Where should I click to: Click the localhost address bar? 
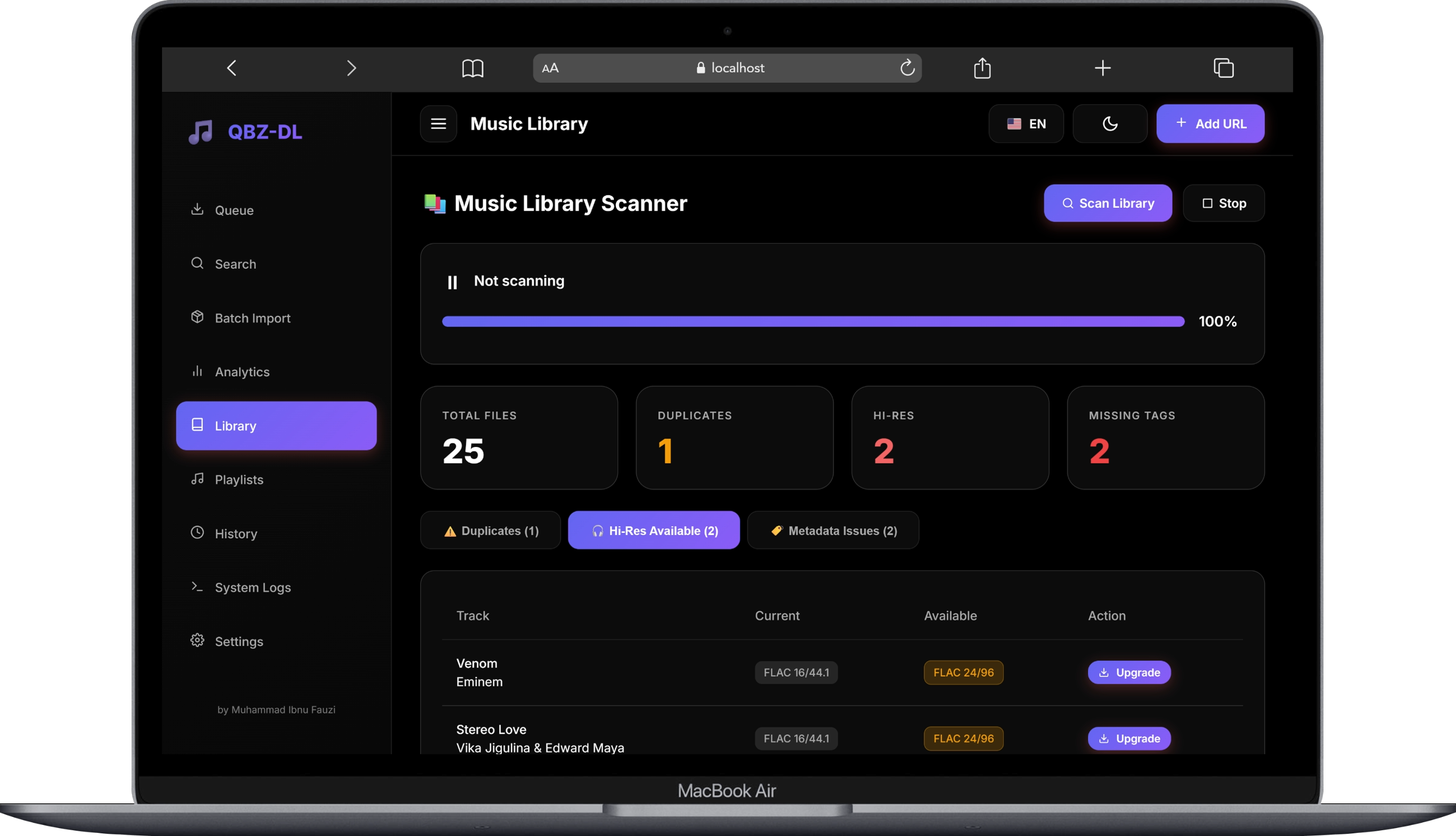pos(727,68)
